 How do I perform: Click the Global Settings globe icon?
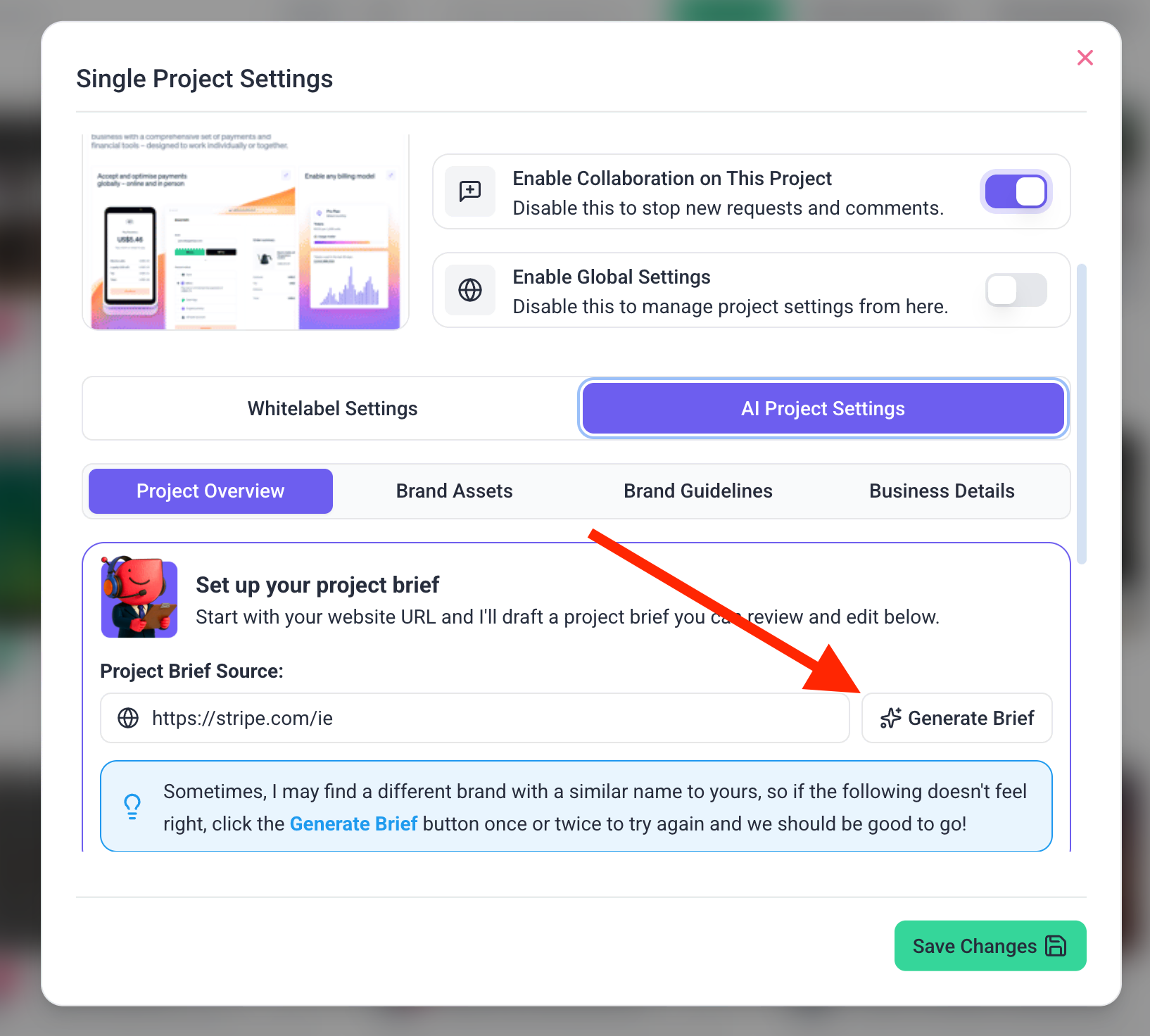pyautogui.click(x=470, y=290)
